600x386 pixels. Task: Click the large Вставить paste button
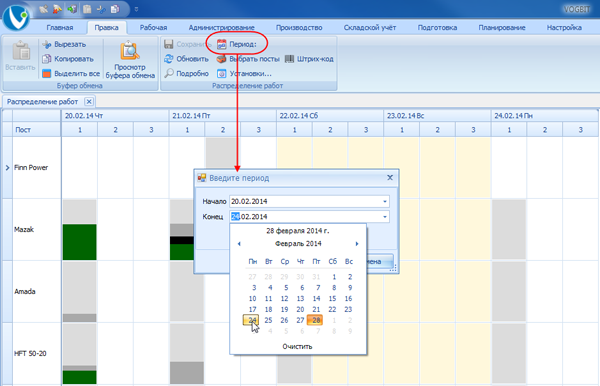pos(21,57)
